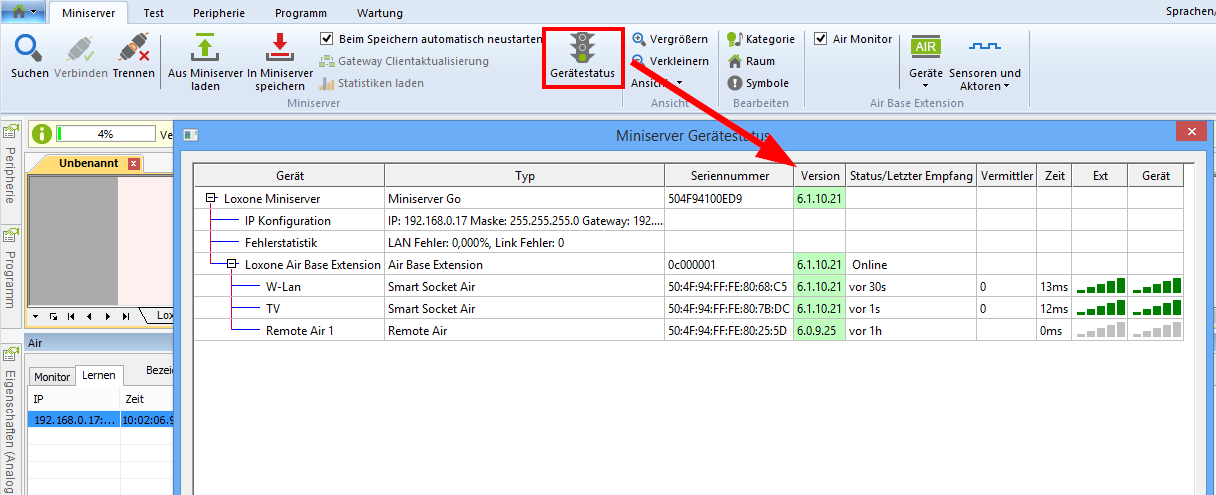Collapse Loxone Miniserver tree node
Viewport: 1216px width, 495px height.
(211, 198)
